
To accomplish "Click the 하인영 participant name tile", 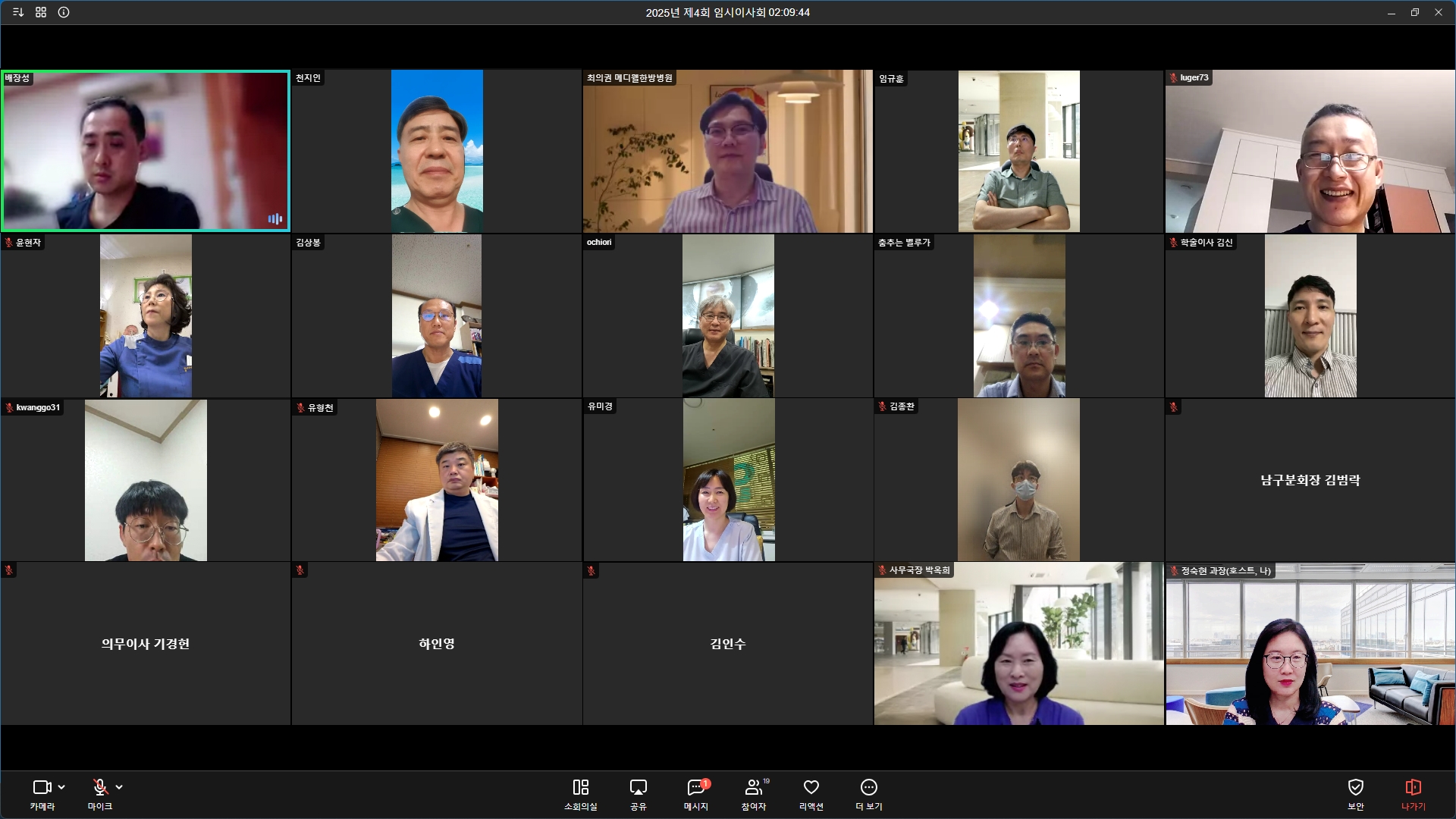I will [x=437, y=644].
